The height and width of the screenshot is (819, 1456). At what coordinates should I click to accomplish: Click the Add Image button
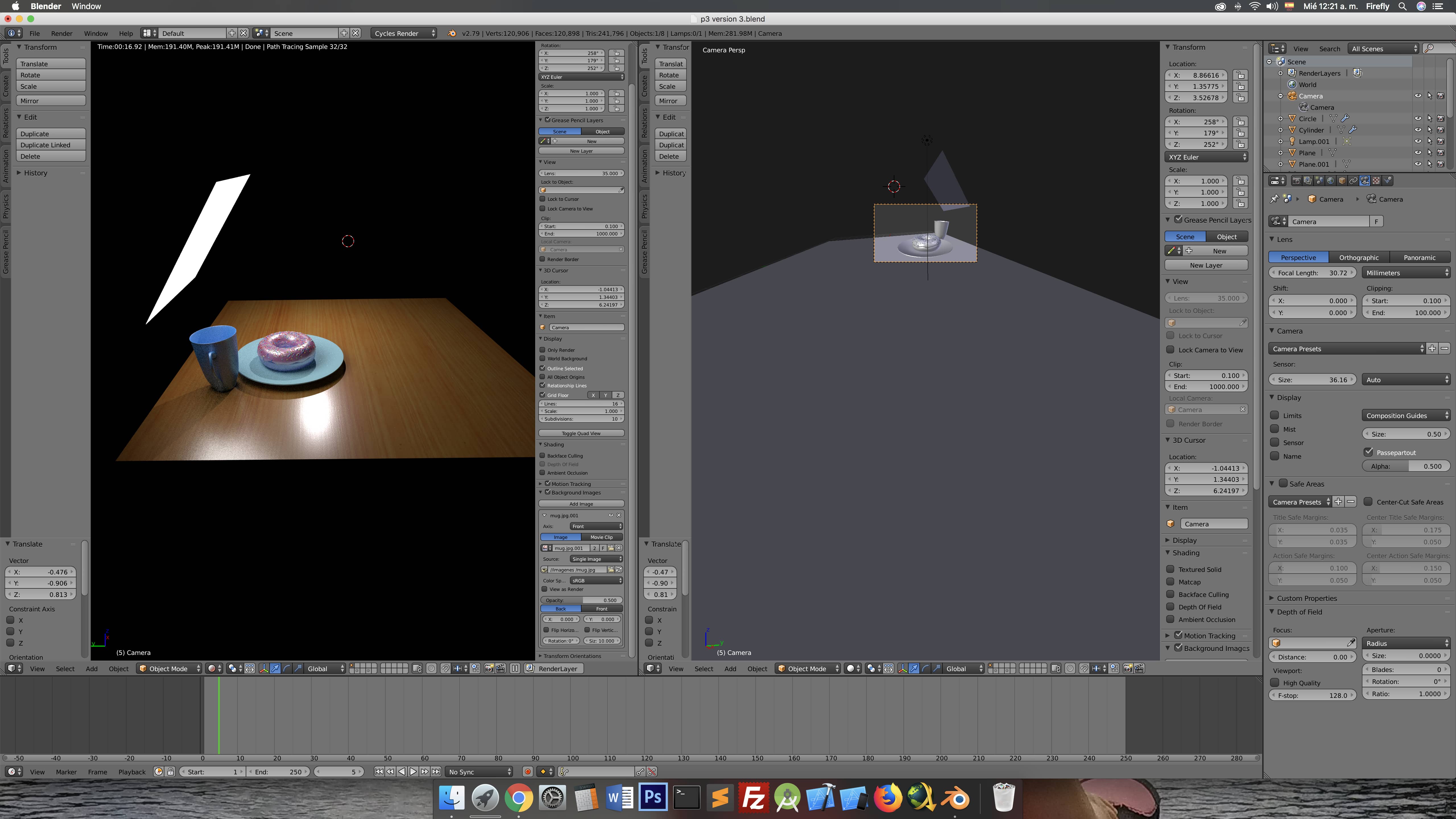[581, 504]
